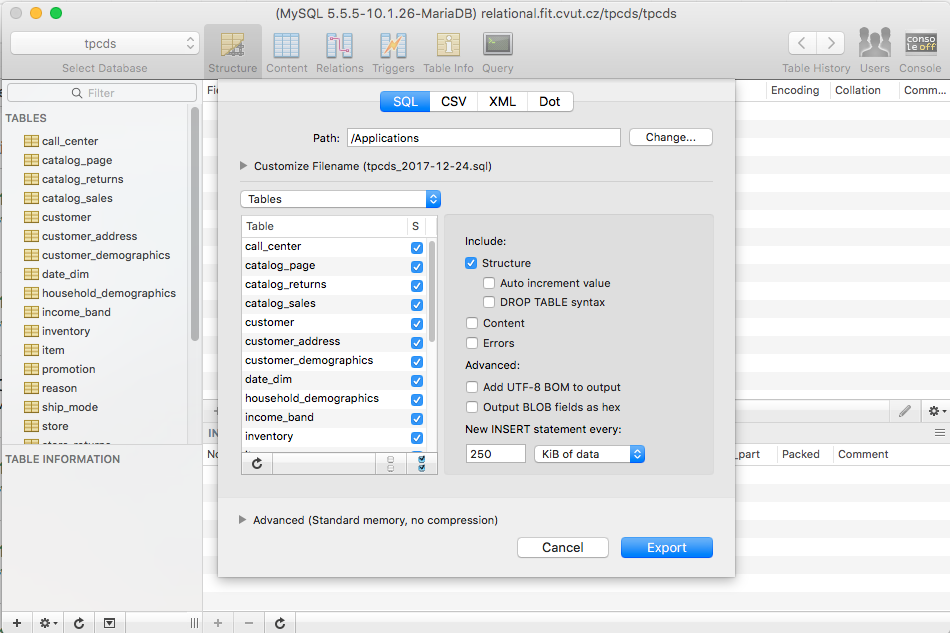The width and height of the screenshot is (950, 633).
Task: Click the Export button
Action: (x=666, y=548)
